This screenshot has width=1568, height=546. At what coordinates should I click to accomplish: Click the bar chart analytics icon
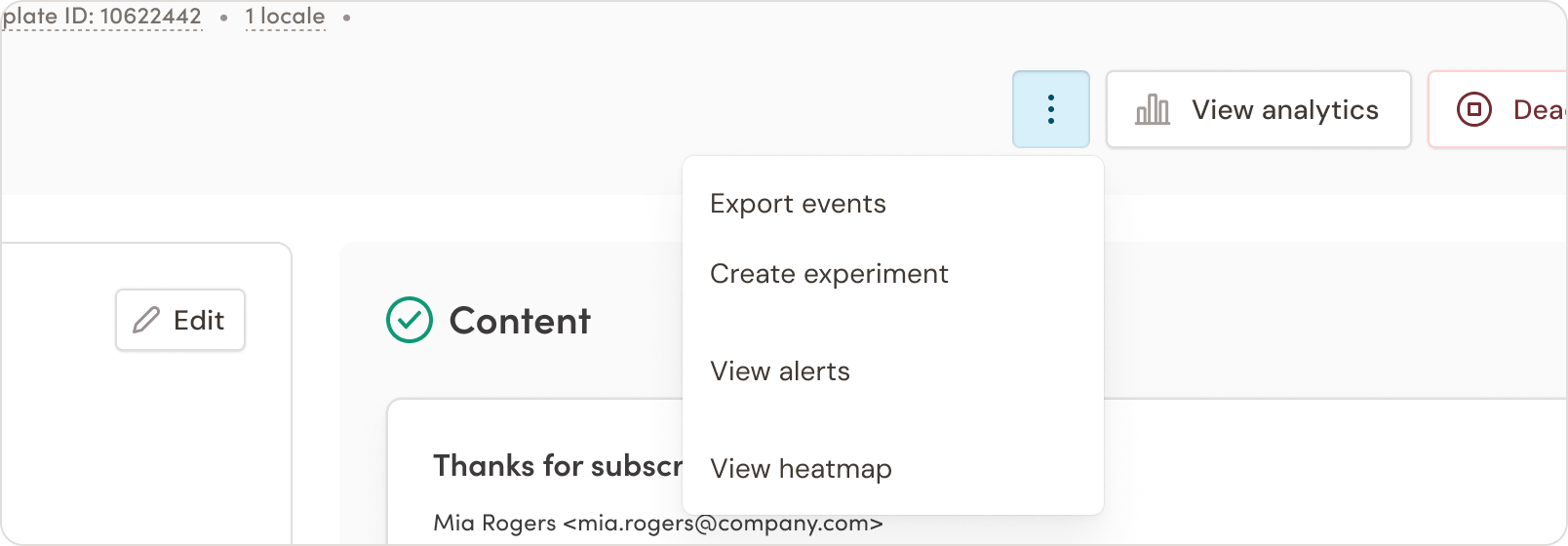[x=1153, y=109]
